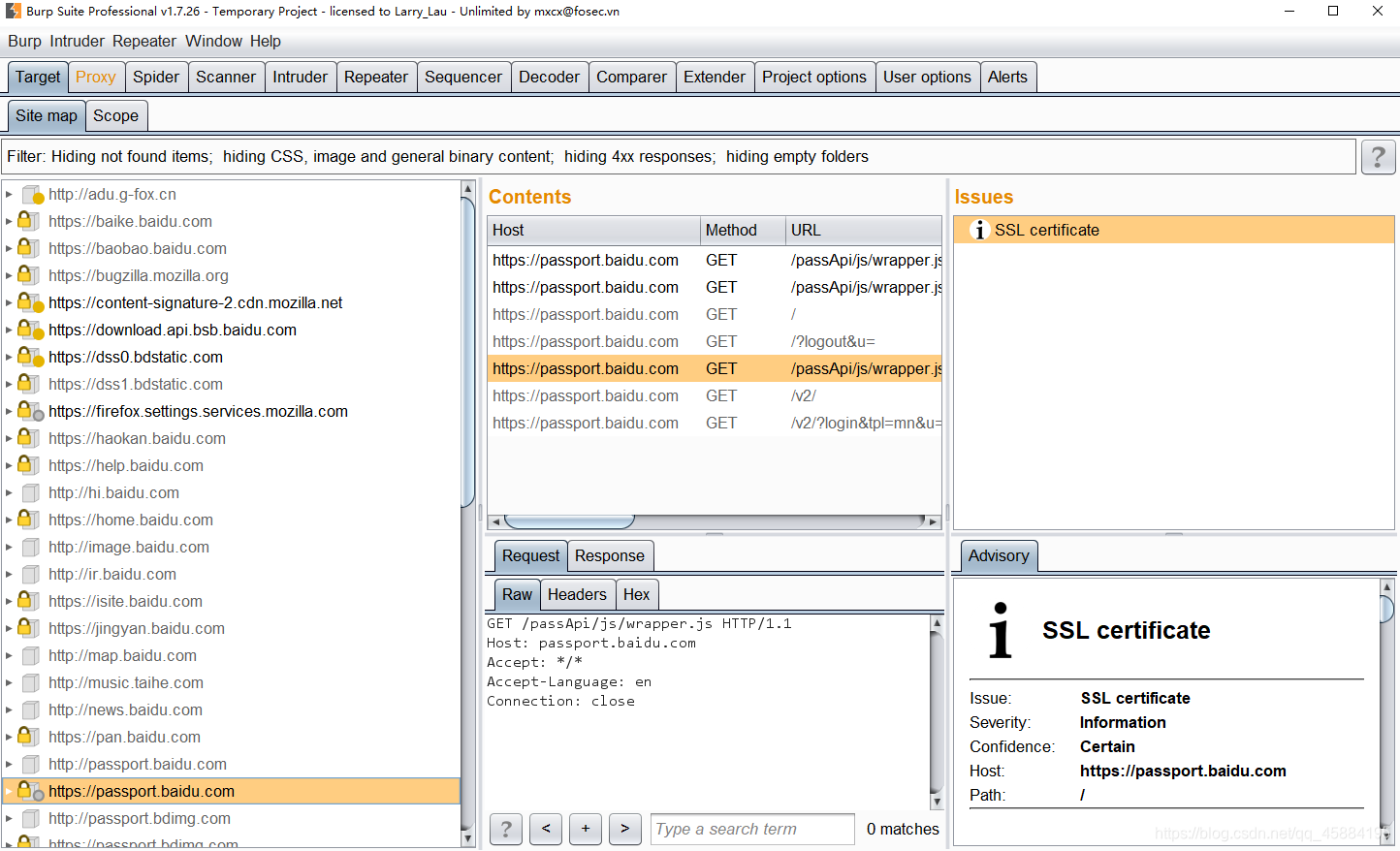Go to the previous search match
Screen dimensions: 1400x851
pyautogui.click(x=546, y=829)
